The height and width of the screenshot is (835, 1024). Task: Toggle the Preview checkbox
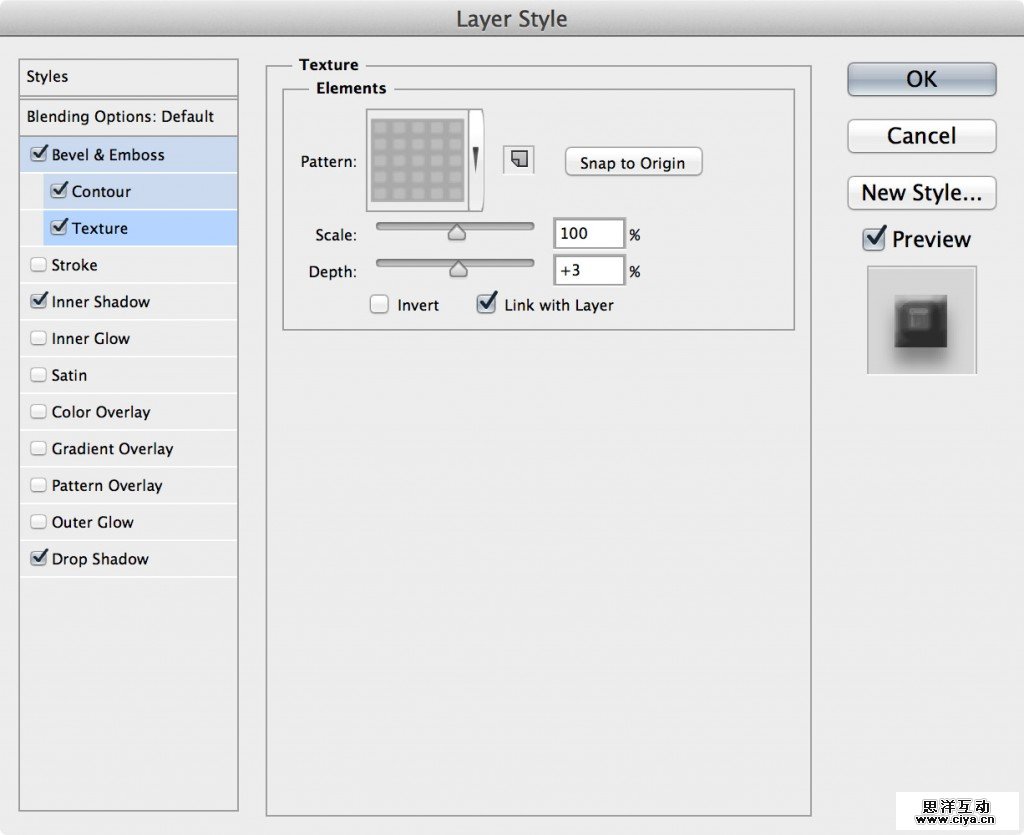tap(874, 239)
